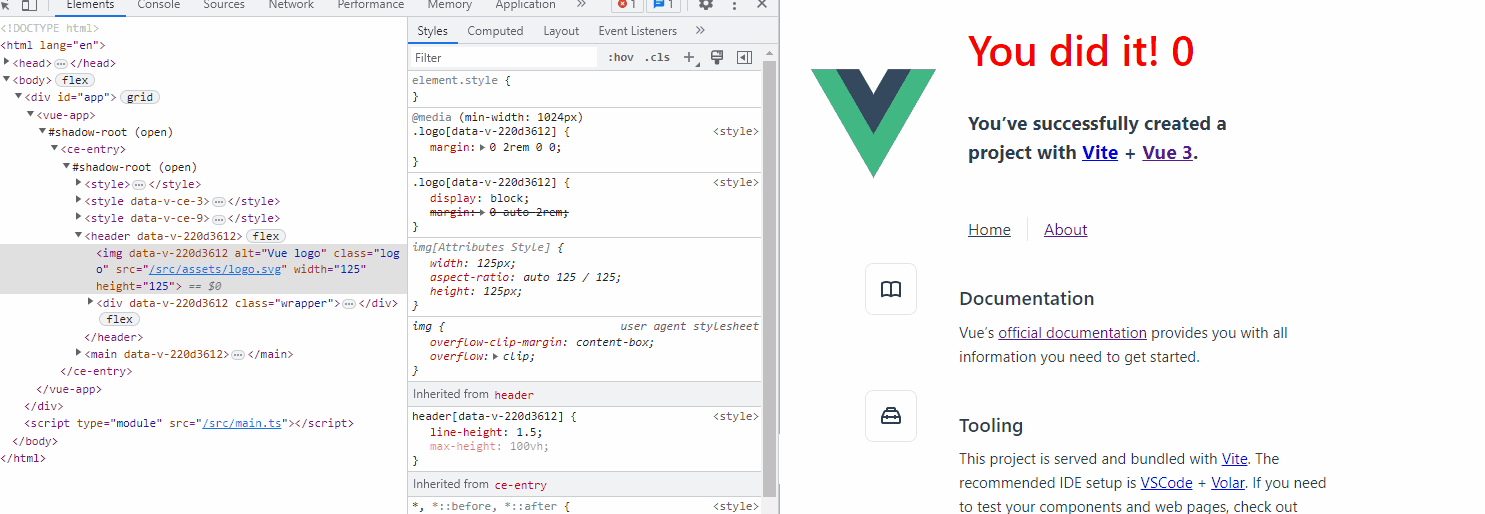Open the Memory tab
This screenshot has height=514, width=1485.
coord(449,5)
